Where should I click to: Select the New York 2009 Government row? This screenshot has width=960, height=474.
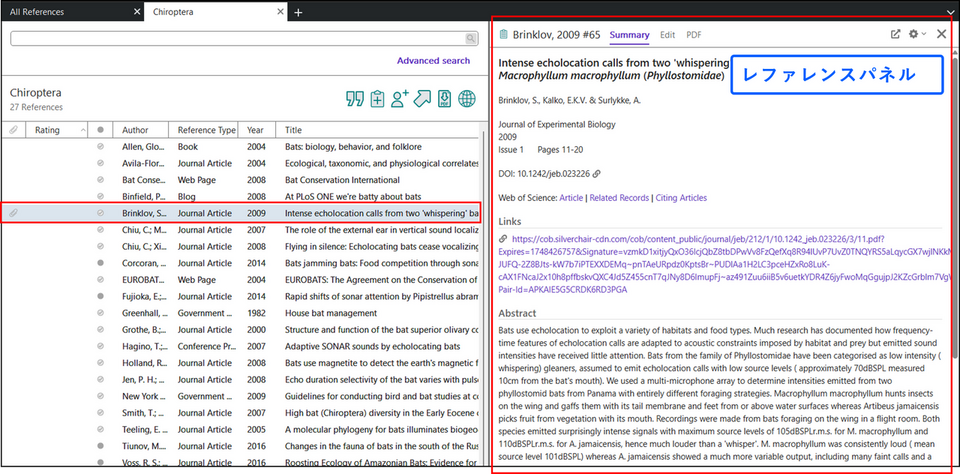click(241, 396)
